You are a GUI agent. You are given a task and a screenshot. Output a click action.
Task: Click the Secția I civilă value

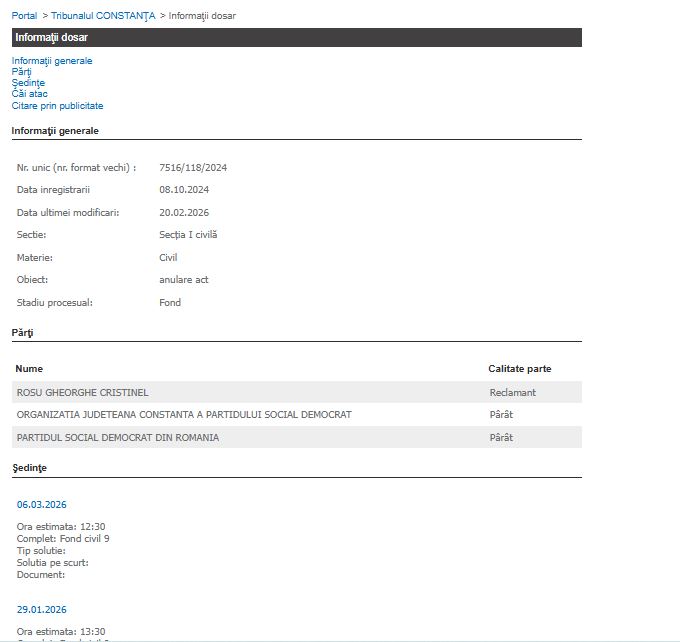tap(188, 235)
